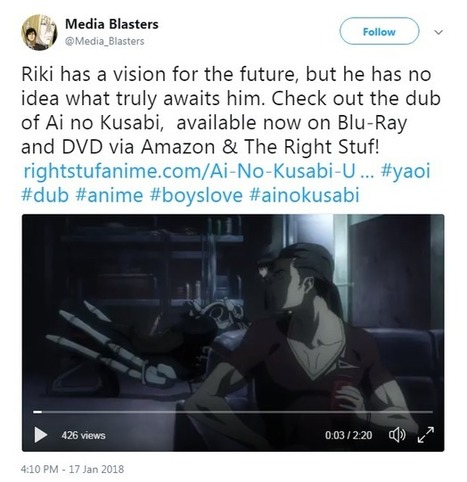Click the Media Blasters display name
The height and width of the screenshot is (482, 467).
pyautogui.click(x=112, y=24)
